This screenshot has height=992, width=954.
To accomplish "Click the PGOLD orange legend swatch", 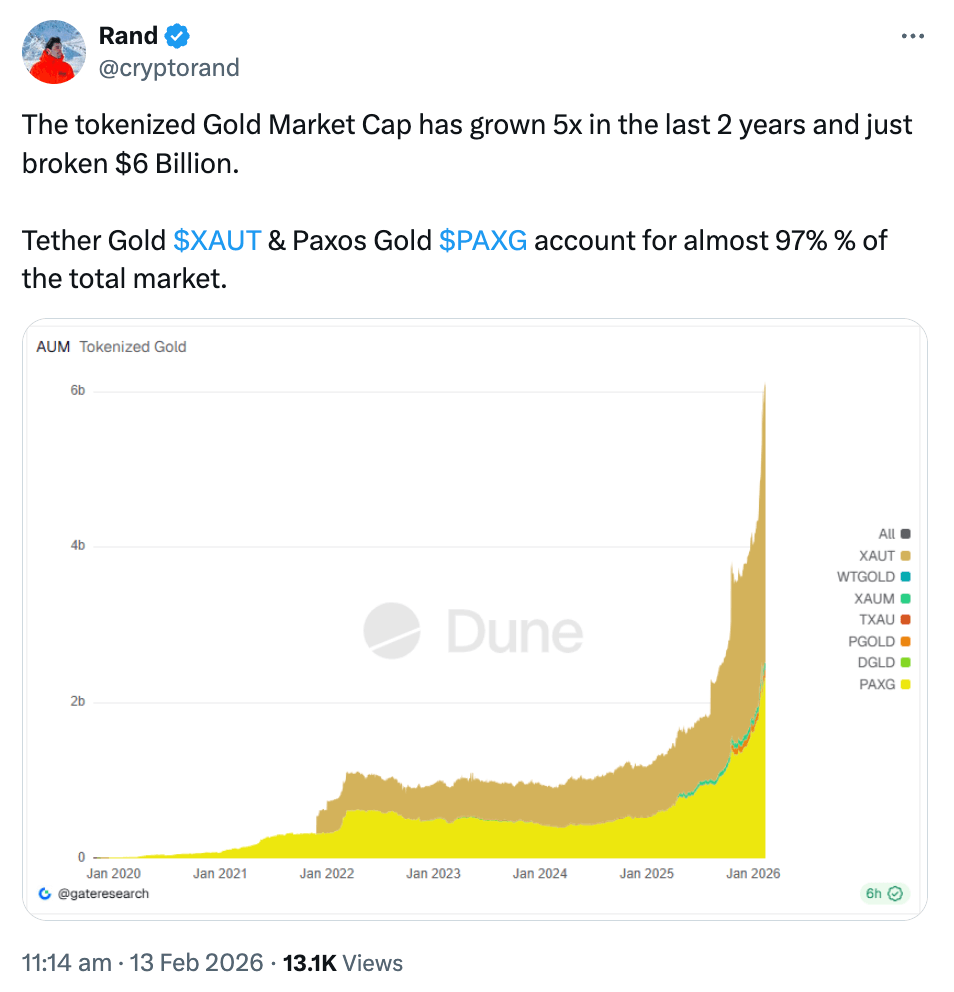I will (905, 641).
